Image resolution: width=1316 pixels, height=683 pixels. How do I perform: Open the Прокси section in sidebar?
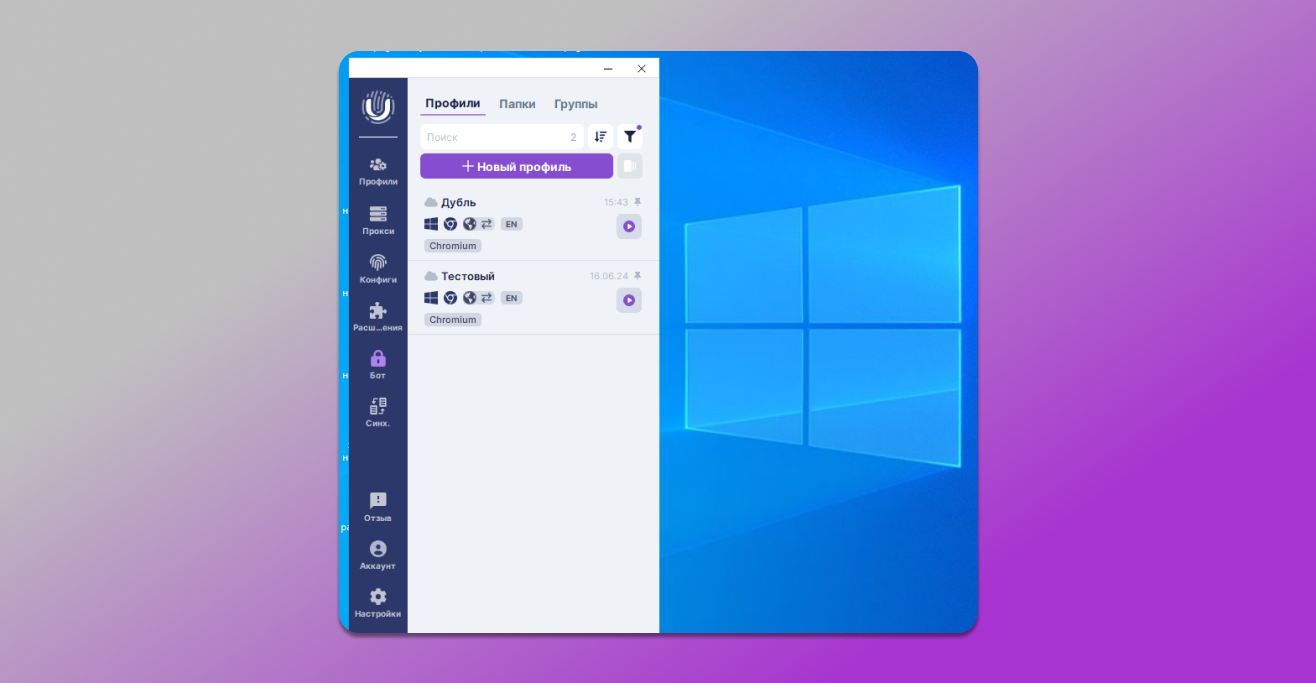378,219
